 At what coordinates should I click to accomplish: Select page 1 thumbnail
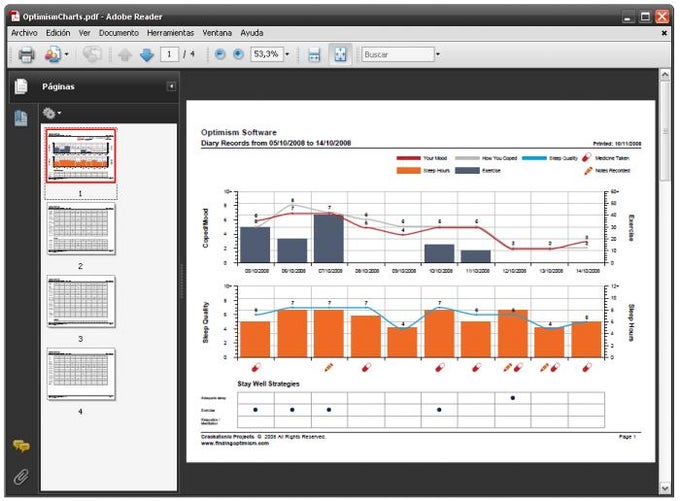pos(81,155)
